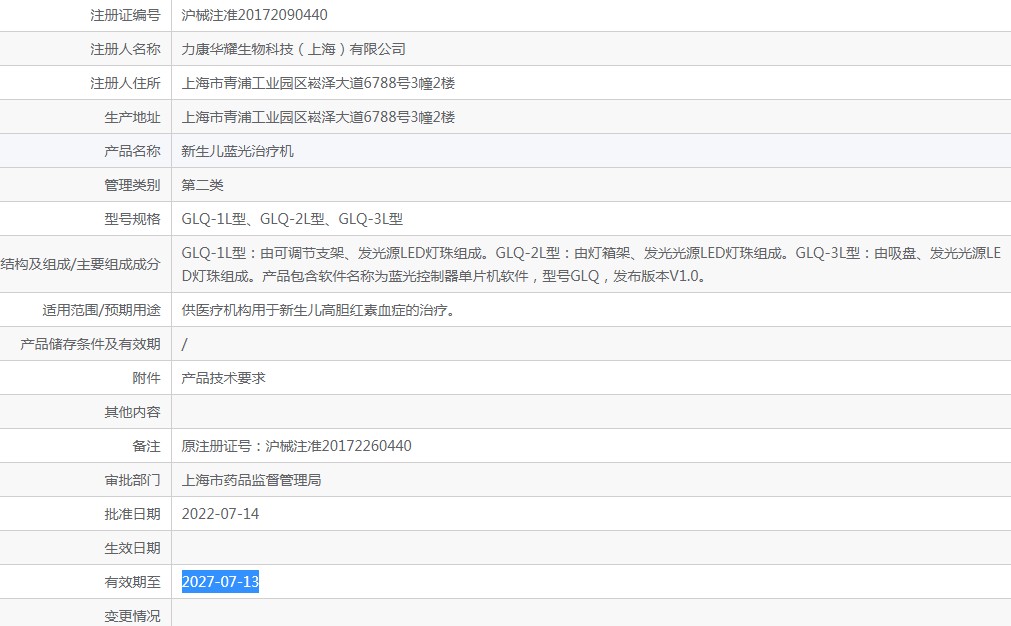This screenshot has width=1011, height=626.
Task: Select the 批准日期 label
Action: [x=132, y=514]
